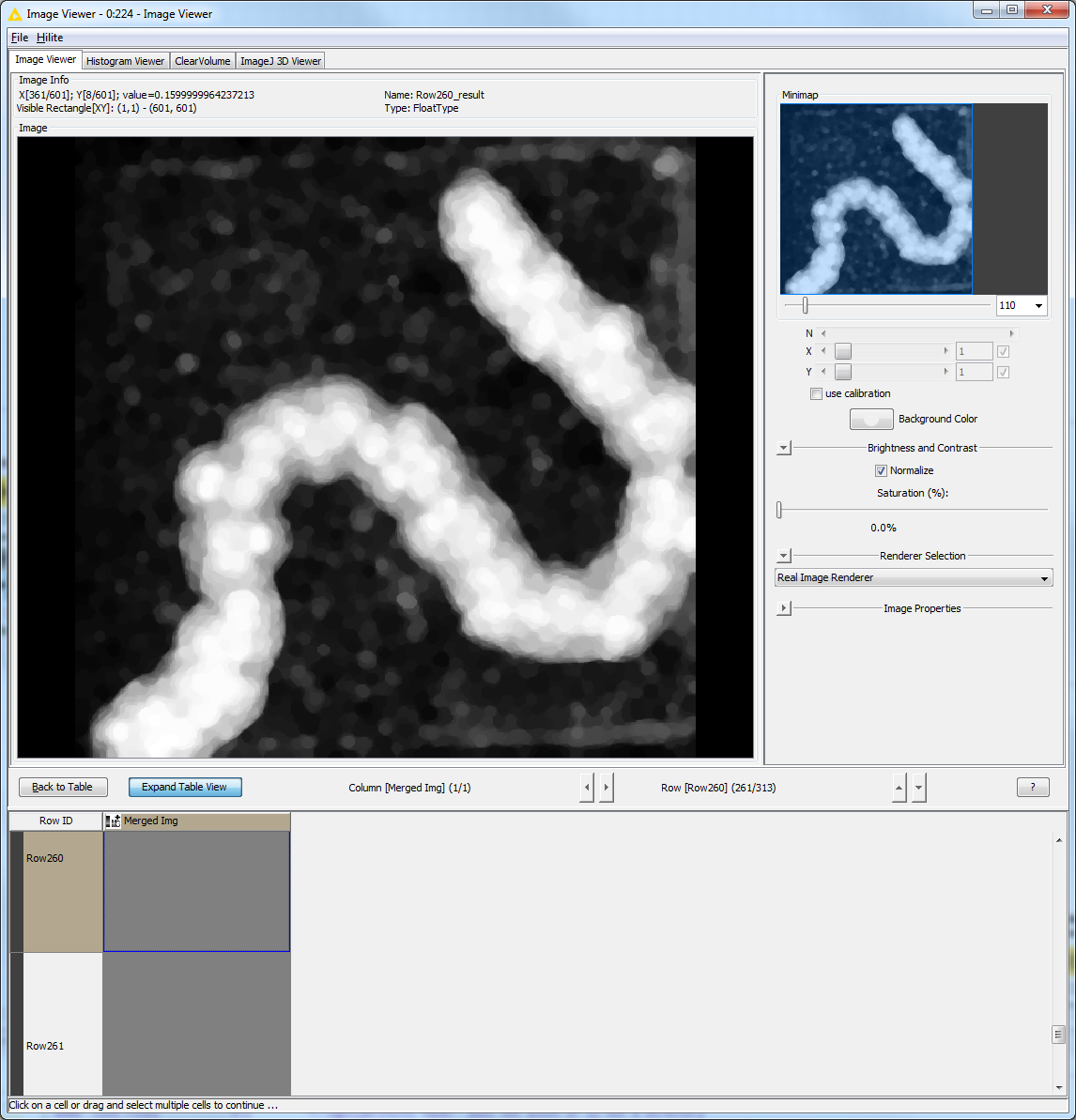Click the Merged Img column header icon
The height and width of the screenshot is (1120, 1076).
click(x=114, y=821)
